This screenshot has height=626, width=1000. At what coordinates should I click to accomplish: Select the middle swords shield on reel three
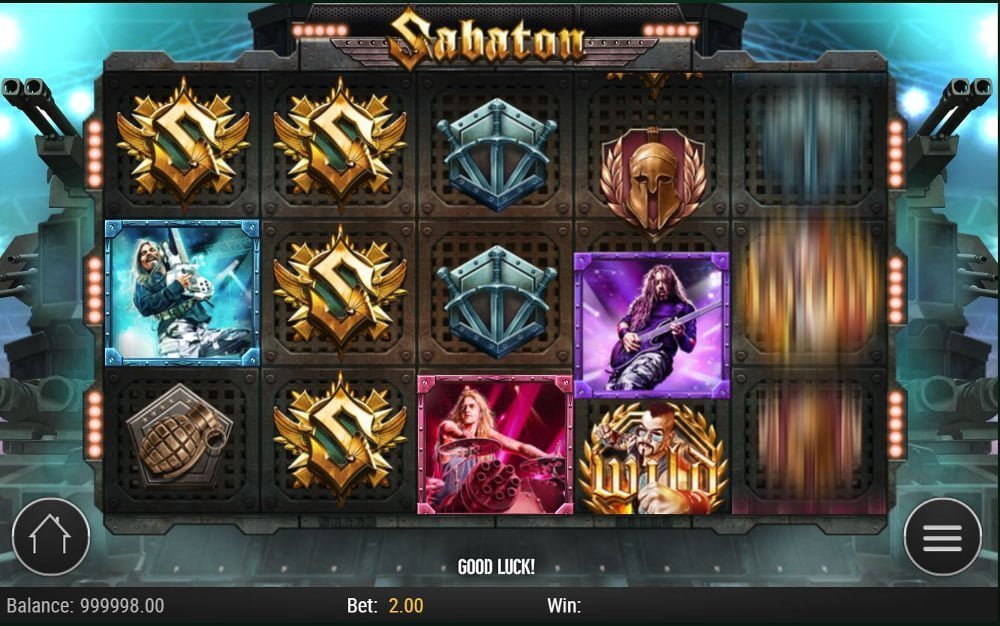click(x=496, y=301)
